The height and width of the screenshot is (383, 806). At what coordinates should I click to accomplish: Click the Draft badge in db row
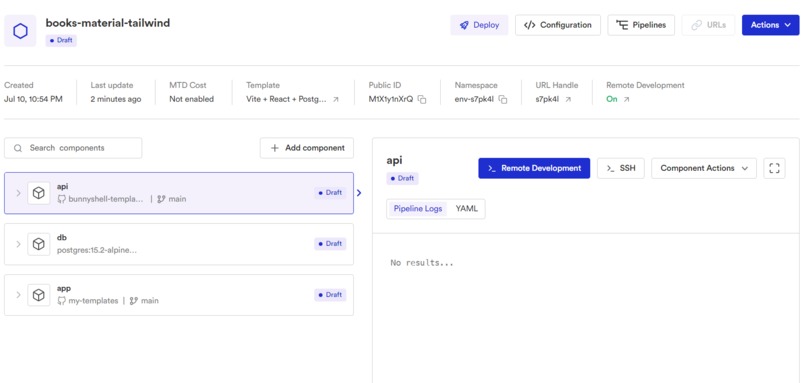point(330,244)
